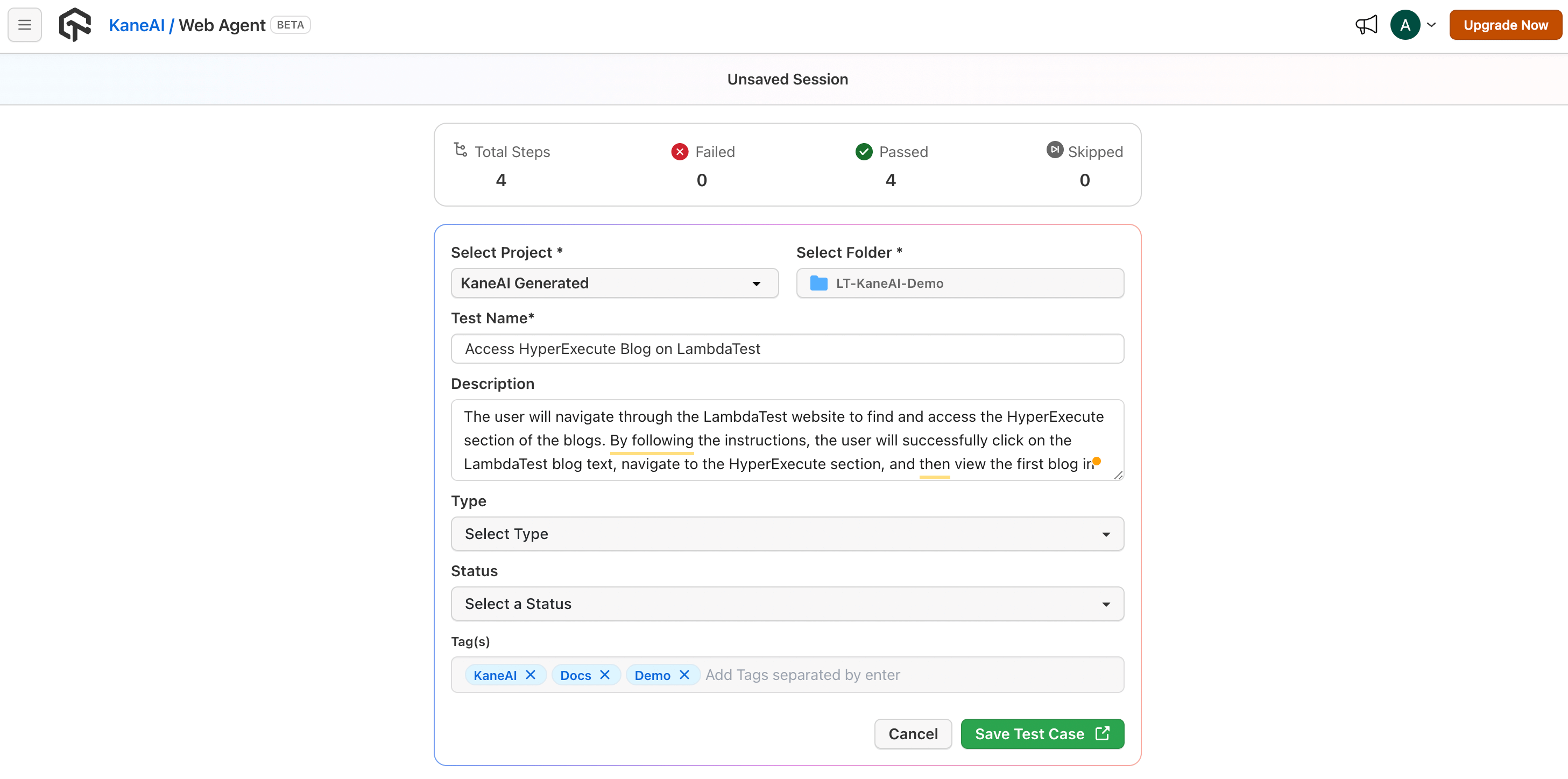Click the Passed green check icon
This screenshot has height=779, width=1568.
click(863, 152)
